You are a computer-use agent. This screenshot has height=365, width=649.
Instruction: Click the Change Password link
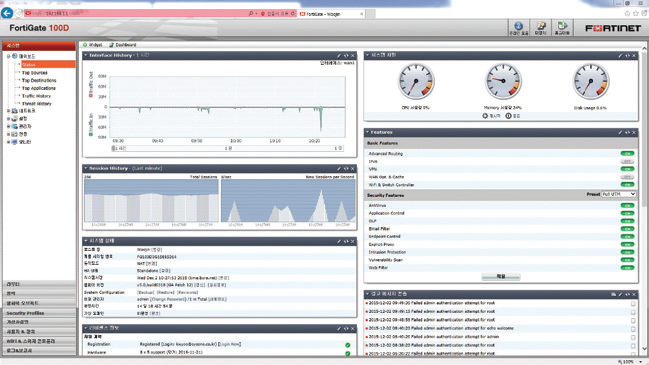tap(168, 299)
